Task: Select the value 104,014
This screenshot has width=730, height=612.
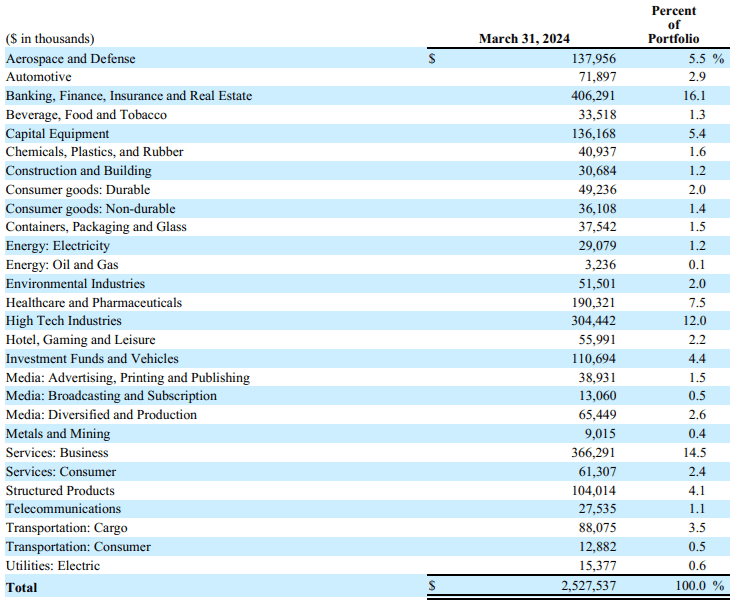Action: (x=594, y=491)
